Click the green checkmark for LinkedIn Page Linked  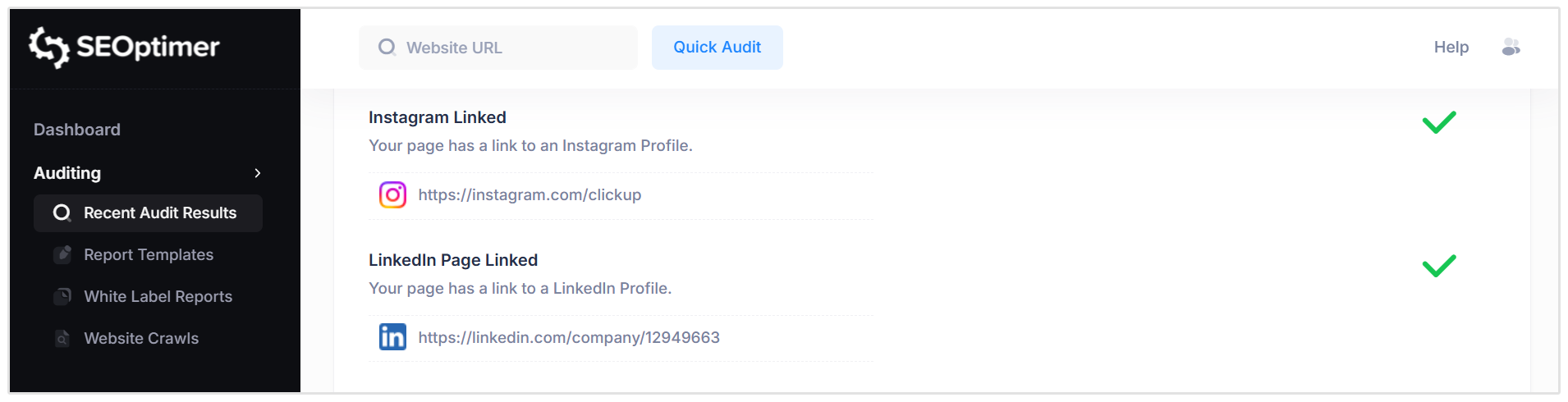coord(1439,265)
